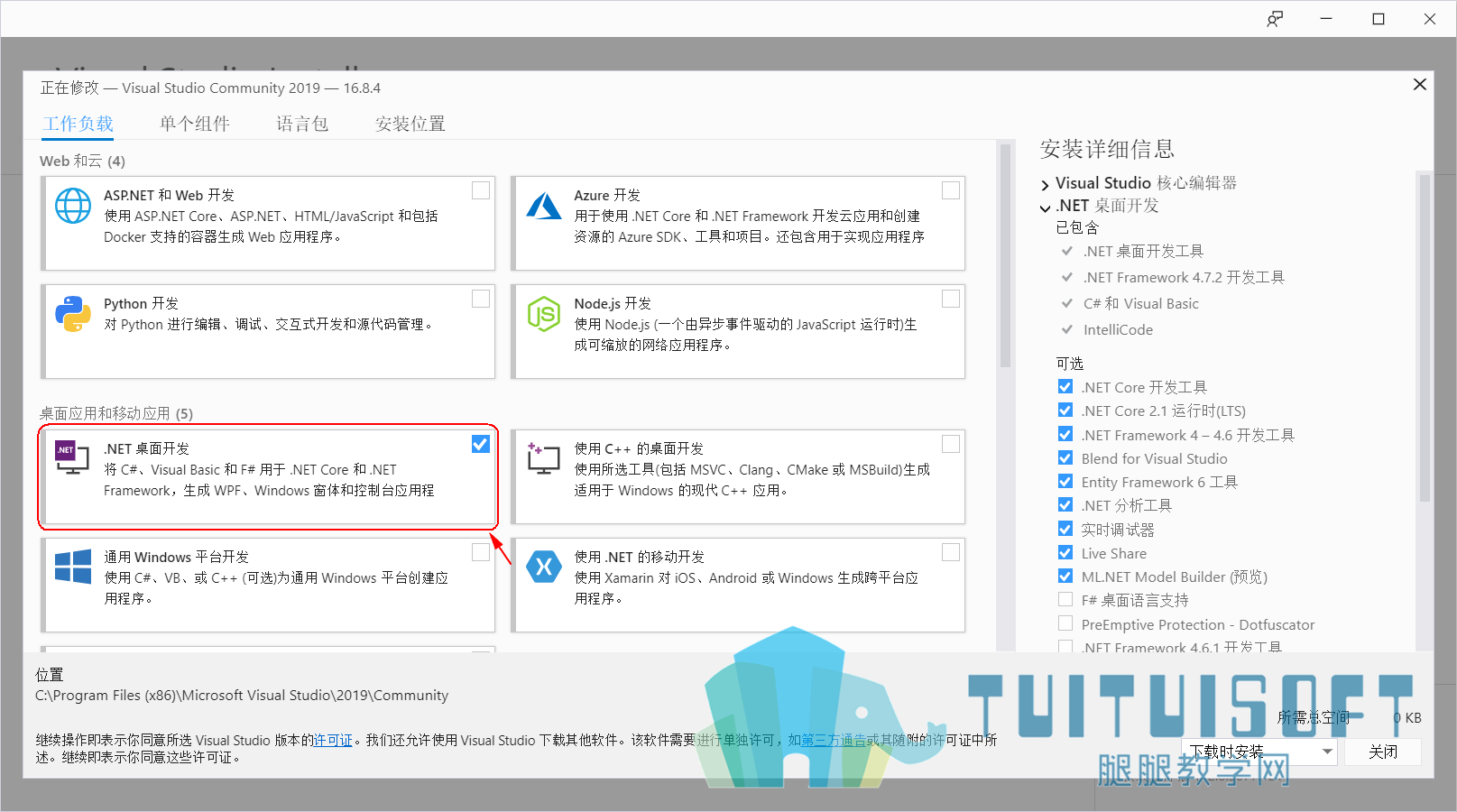Expand Visual Studio 核心编辑器 section
The image size is (1457, 812).
[x=1045, y=184]
